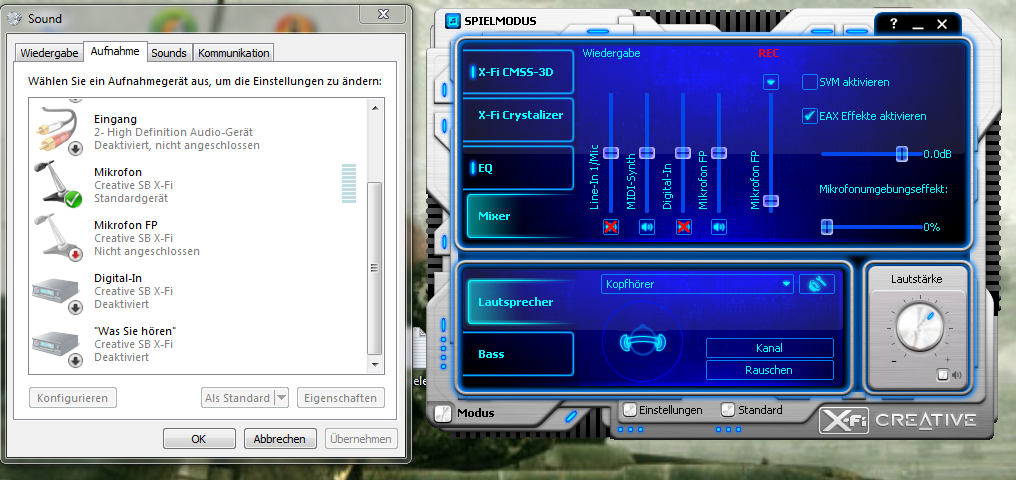This screenshot has height=480, width=1016.
Task: Click the Sound dialog title icon
Action: tap(15, 19)
